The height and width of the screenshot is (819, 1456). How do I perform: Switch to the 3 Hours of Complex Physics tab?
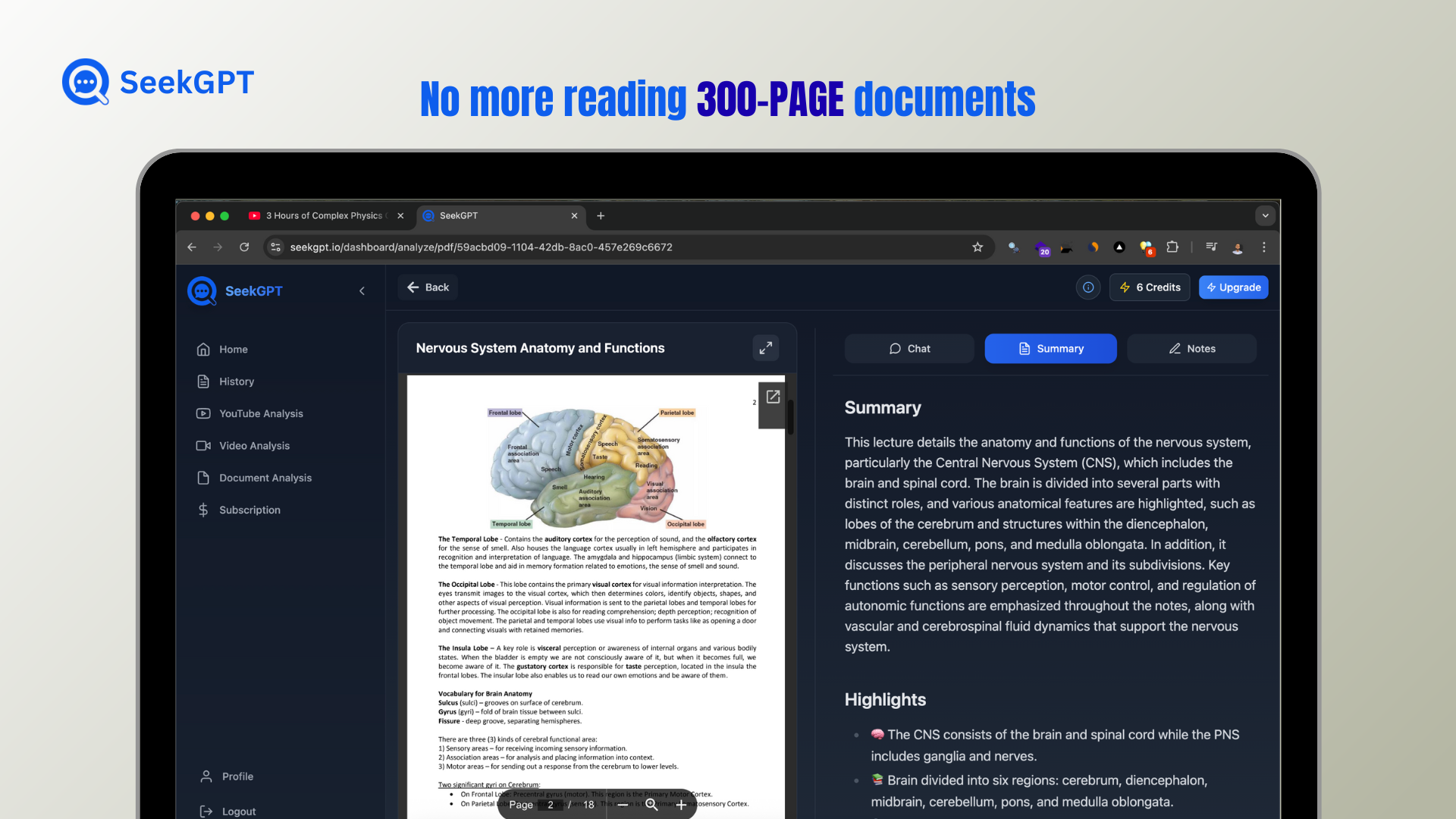(326, 216)
